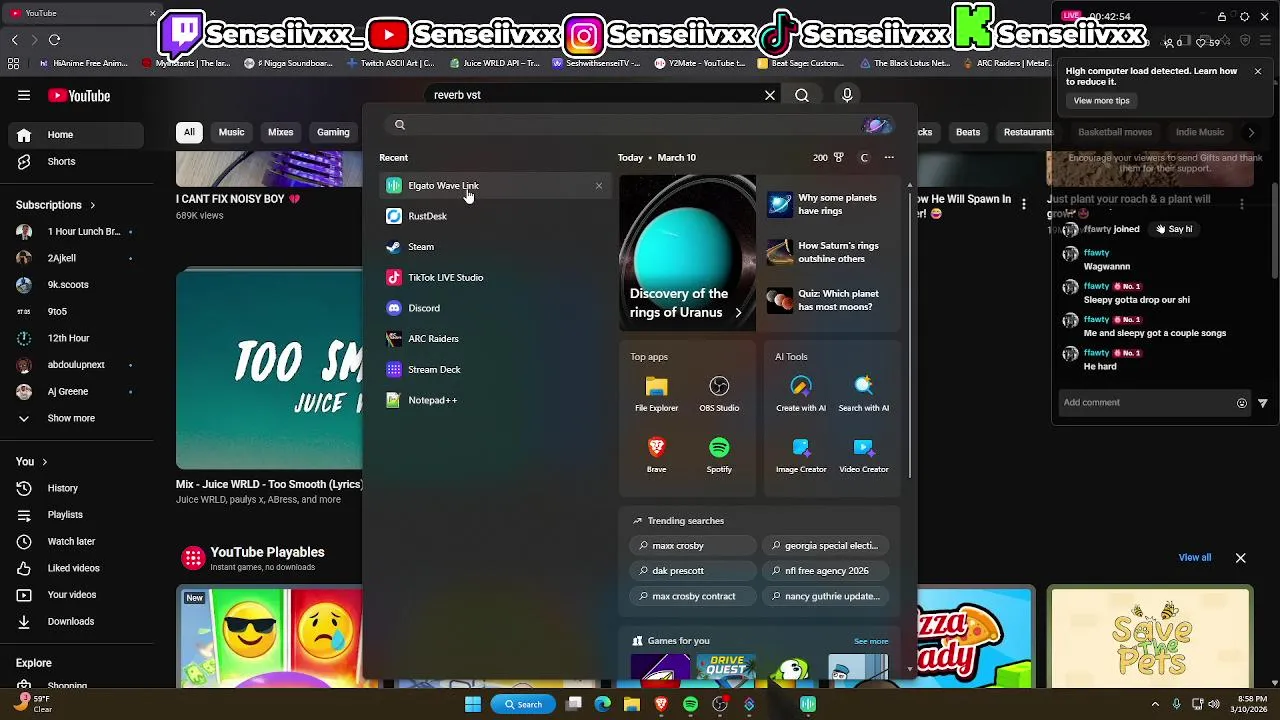Open the rewards trophy icon showing 200
Viewport: 1280px width, 720px height.
[838, 157]
